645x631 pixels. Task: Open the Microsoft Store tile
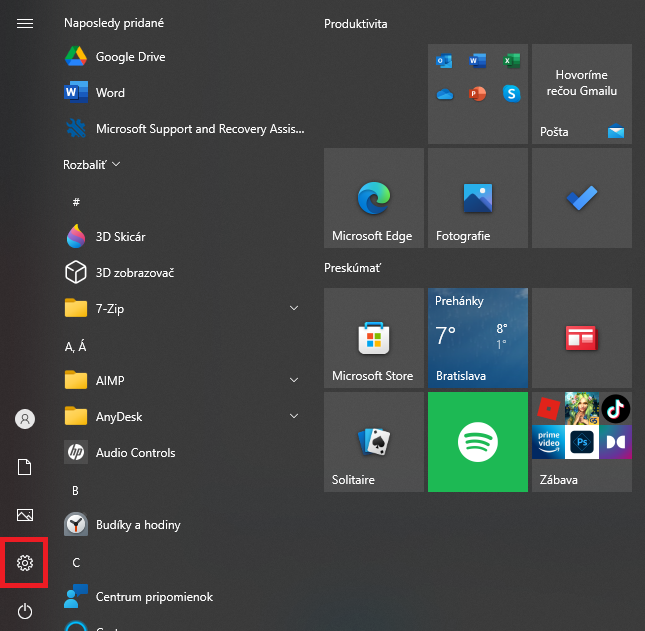(x=374, y=338)
